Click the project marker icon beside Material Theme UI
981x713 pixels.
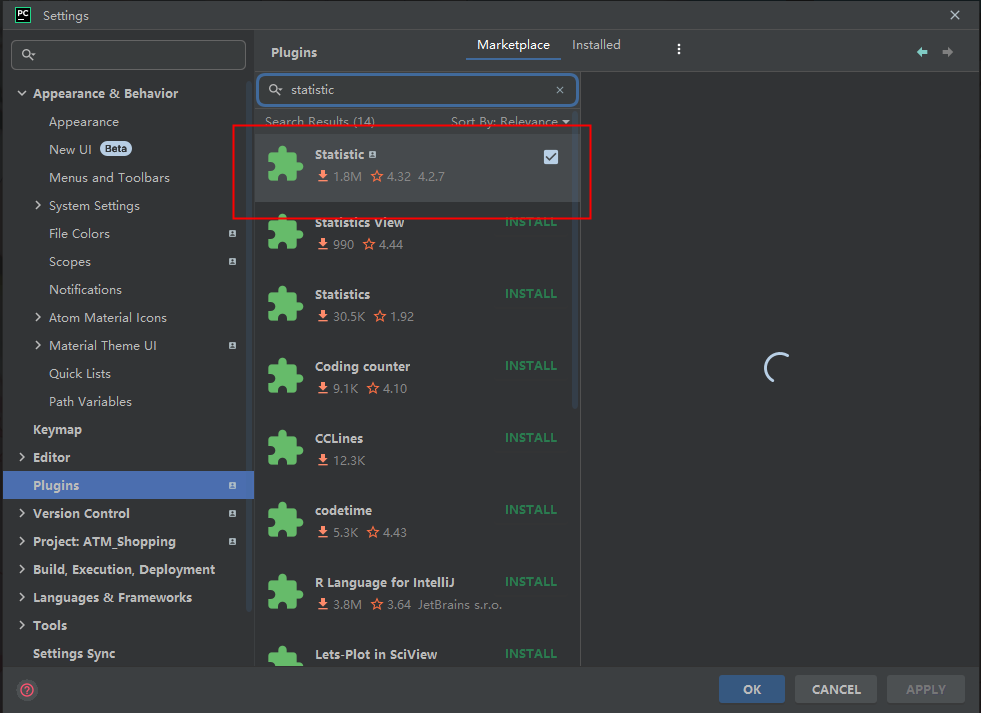coord(232,345)
